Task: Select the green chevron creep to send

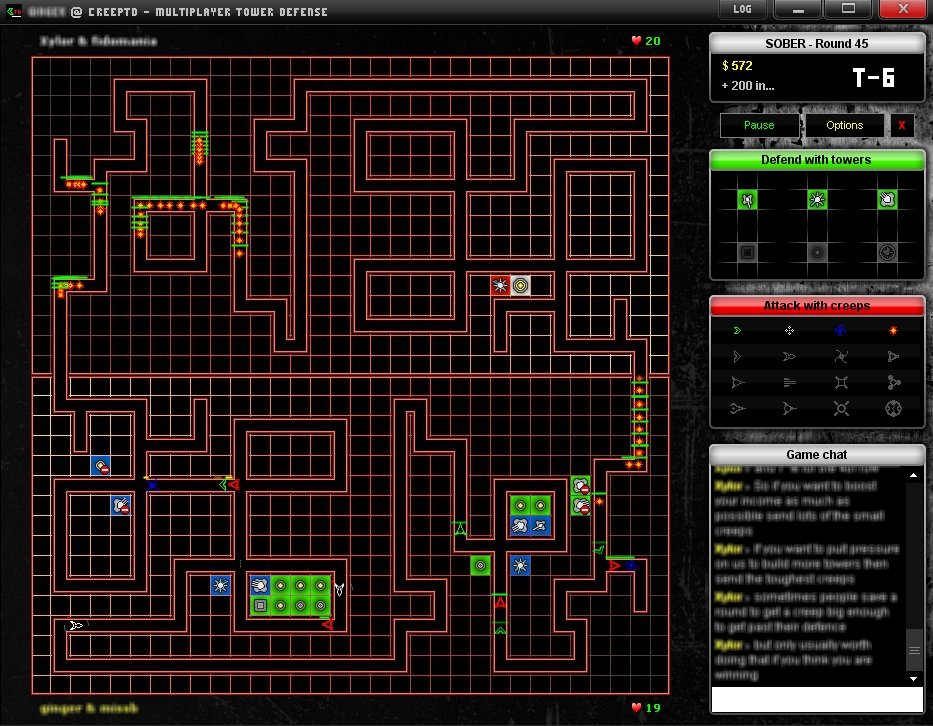Action: pos(737,330)
